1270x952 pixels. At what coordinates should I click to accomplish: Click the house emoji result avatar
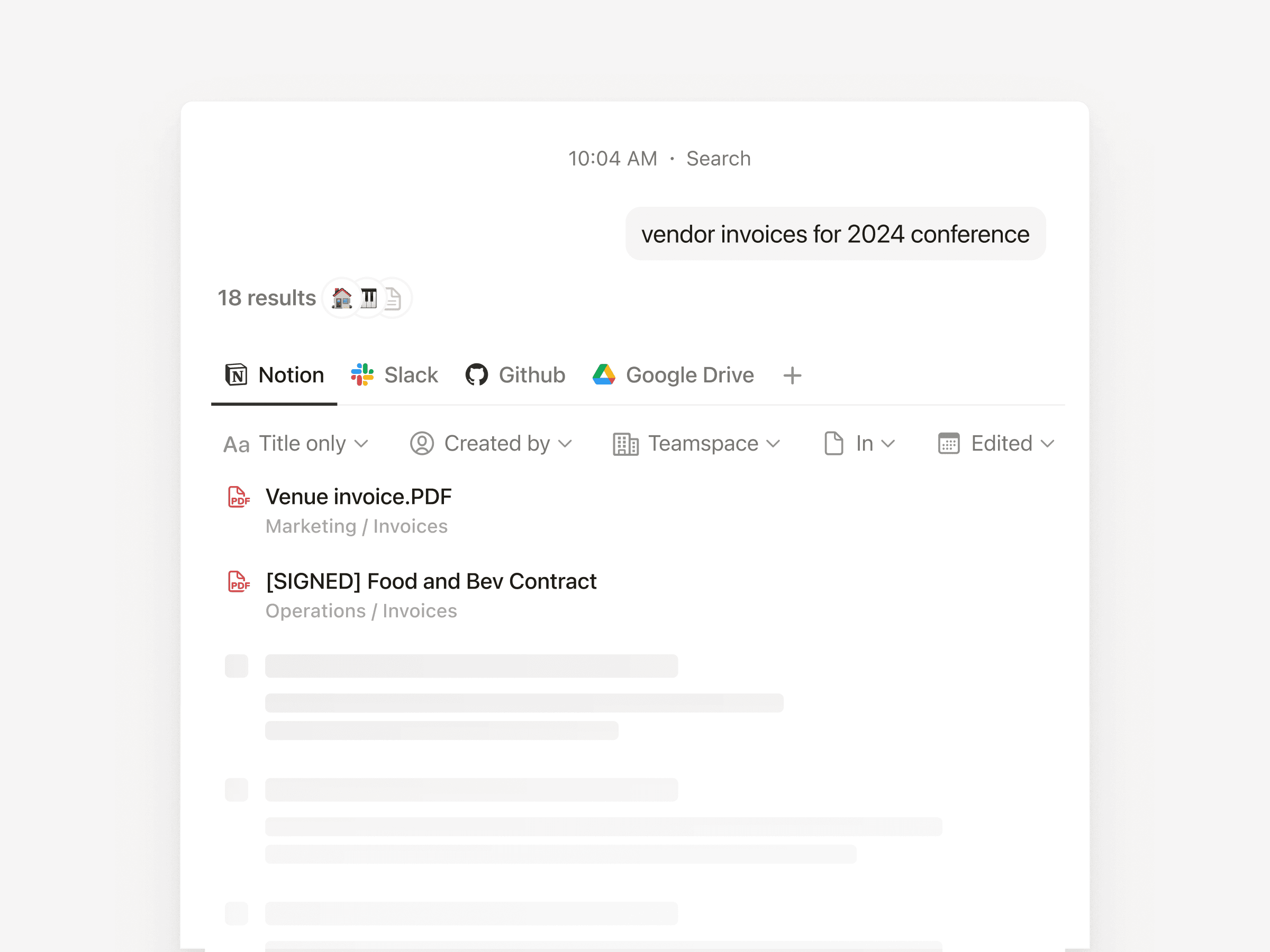click(x=342, y=298)
